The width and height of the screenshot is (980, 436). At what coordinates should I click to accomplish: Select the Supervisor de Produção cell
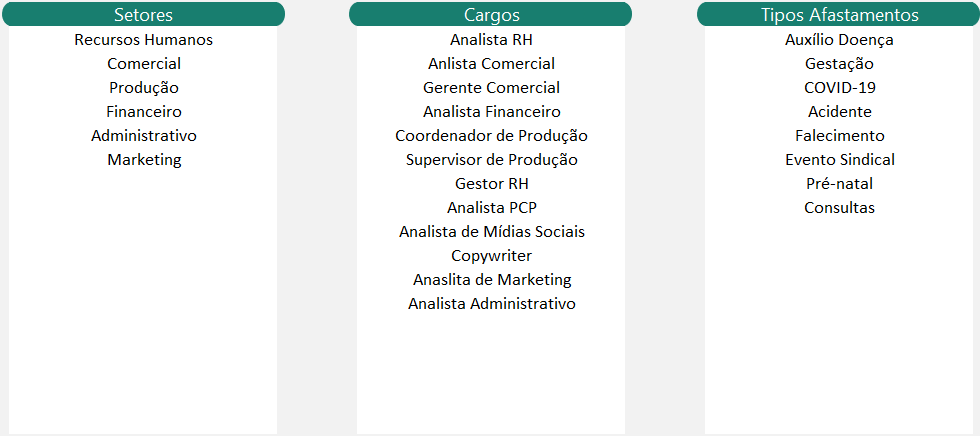pos(491,160)
